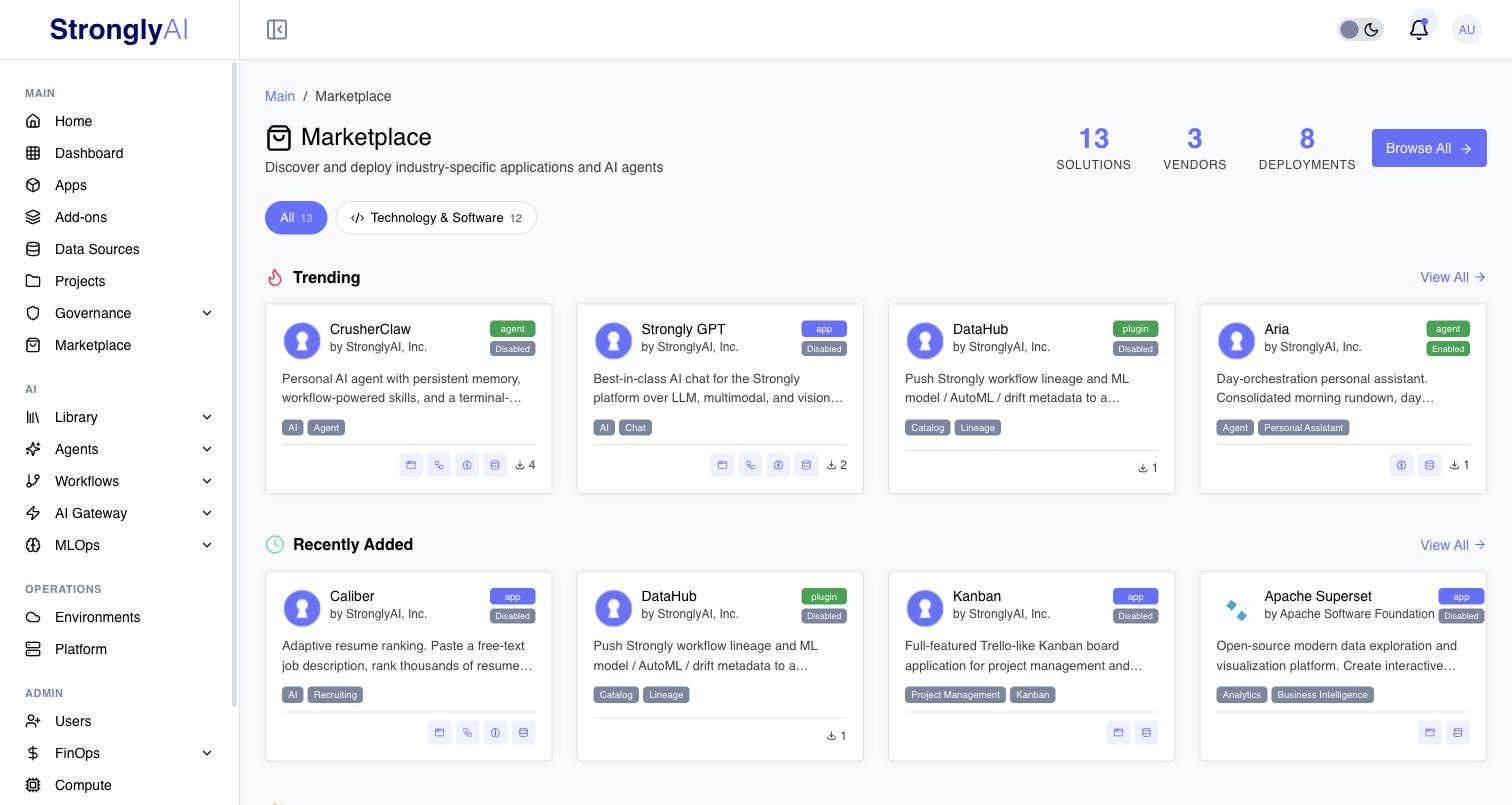Click the database icon on Aria card
The image size is (1512, 805).
[1429, 465]
